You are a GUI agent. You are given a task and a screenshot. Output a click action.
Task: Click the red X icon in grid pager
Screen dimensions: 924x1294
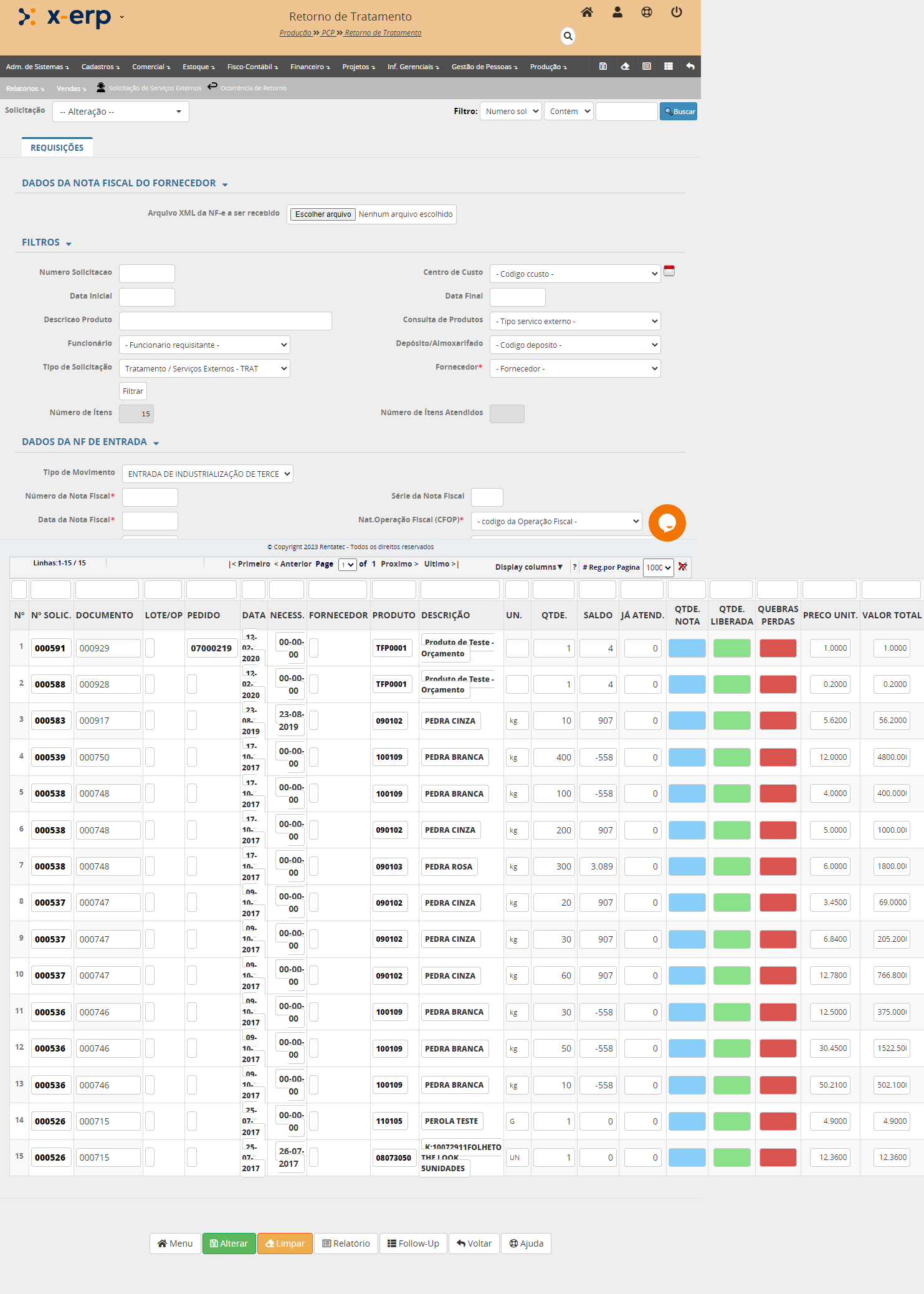683,567
